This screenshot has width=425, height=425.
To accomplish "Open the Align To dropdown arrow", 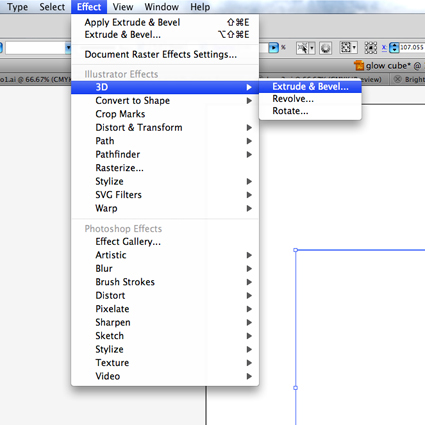I will pos(354,48).
